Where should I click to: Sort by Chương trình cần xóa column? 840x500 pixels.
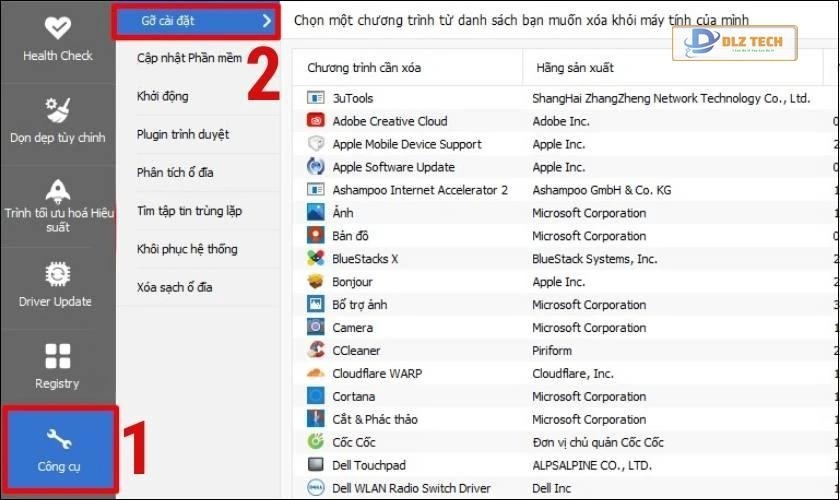point(364,68)
